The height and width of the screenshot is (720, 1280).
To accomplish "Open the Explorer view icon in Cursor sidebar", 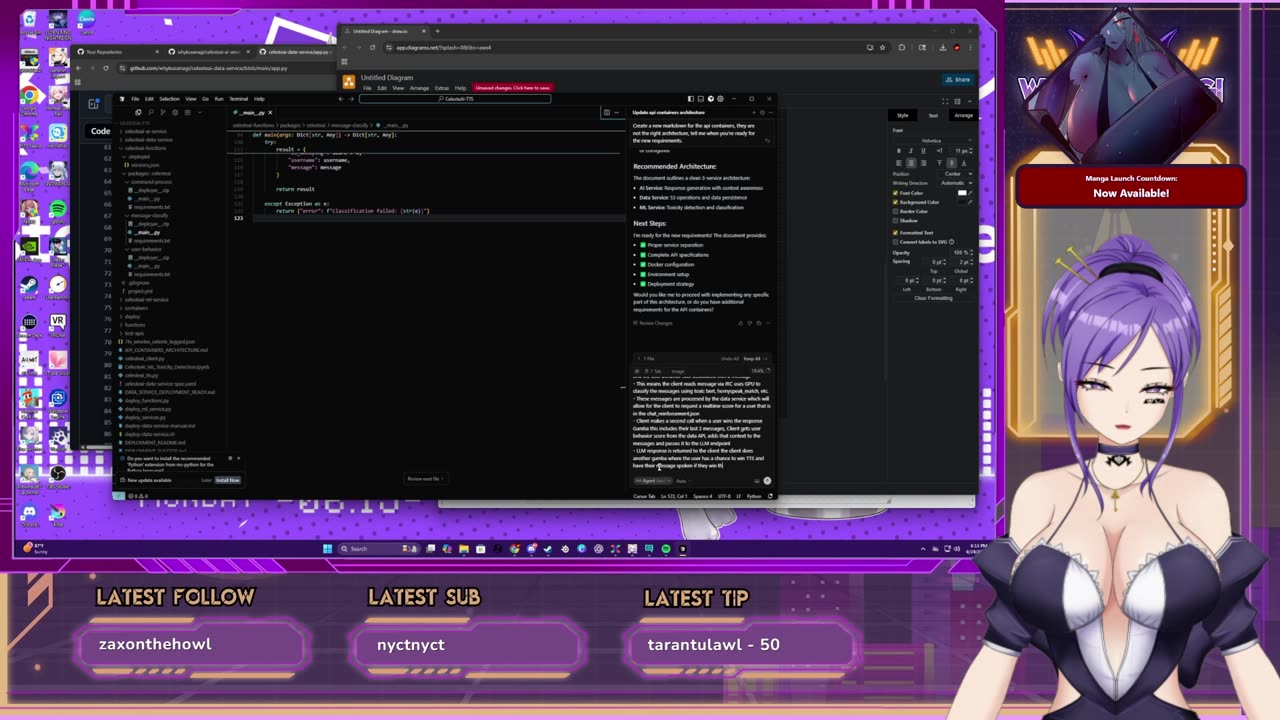I will [x=138, y=112].
